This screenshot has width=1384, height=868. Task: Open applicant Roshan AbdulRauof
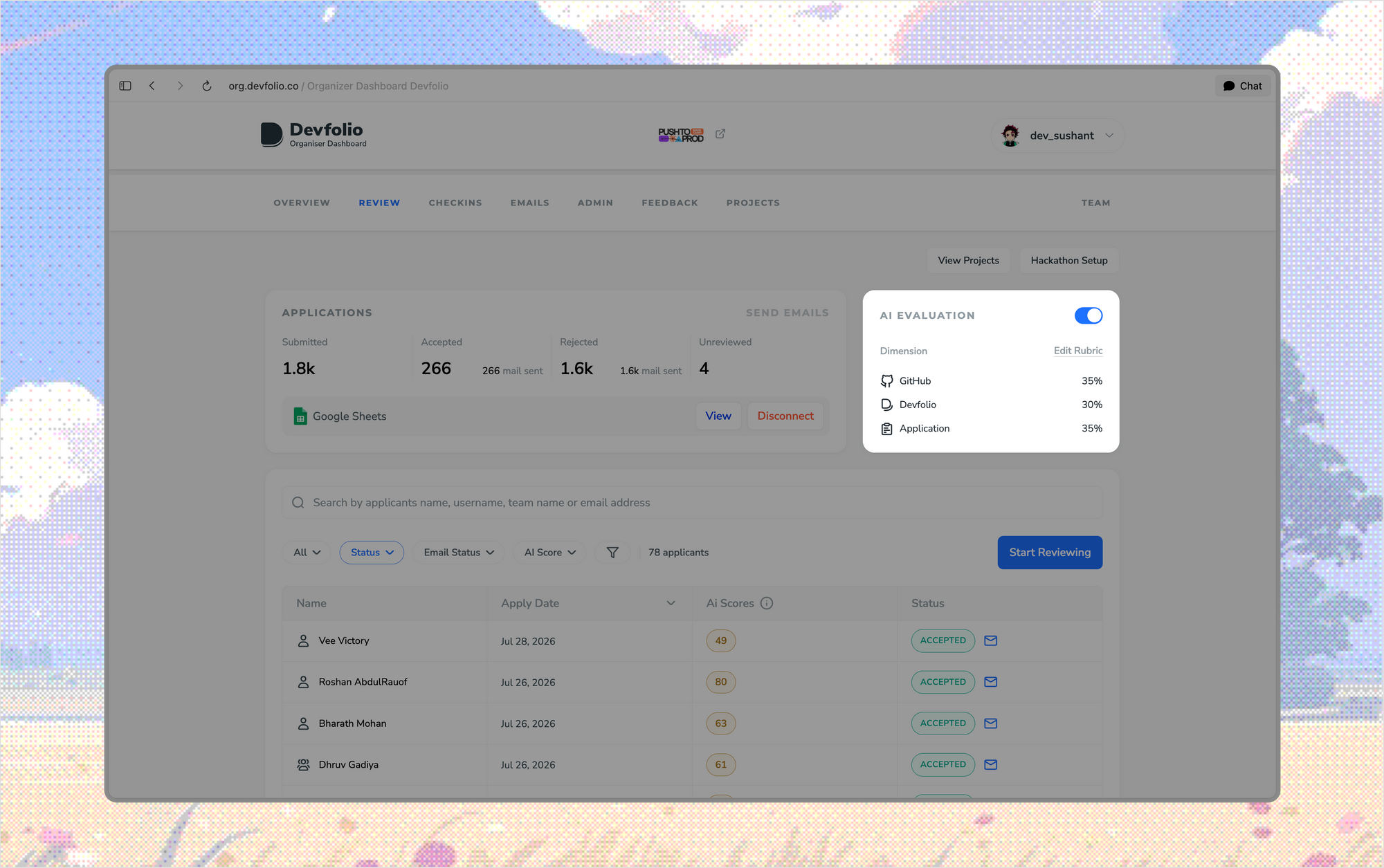pos(363,682)
